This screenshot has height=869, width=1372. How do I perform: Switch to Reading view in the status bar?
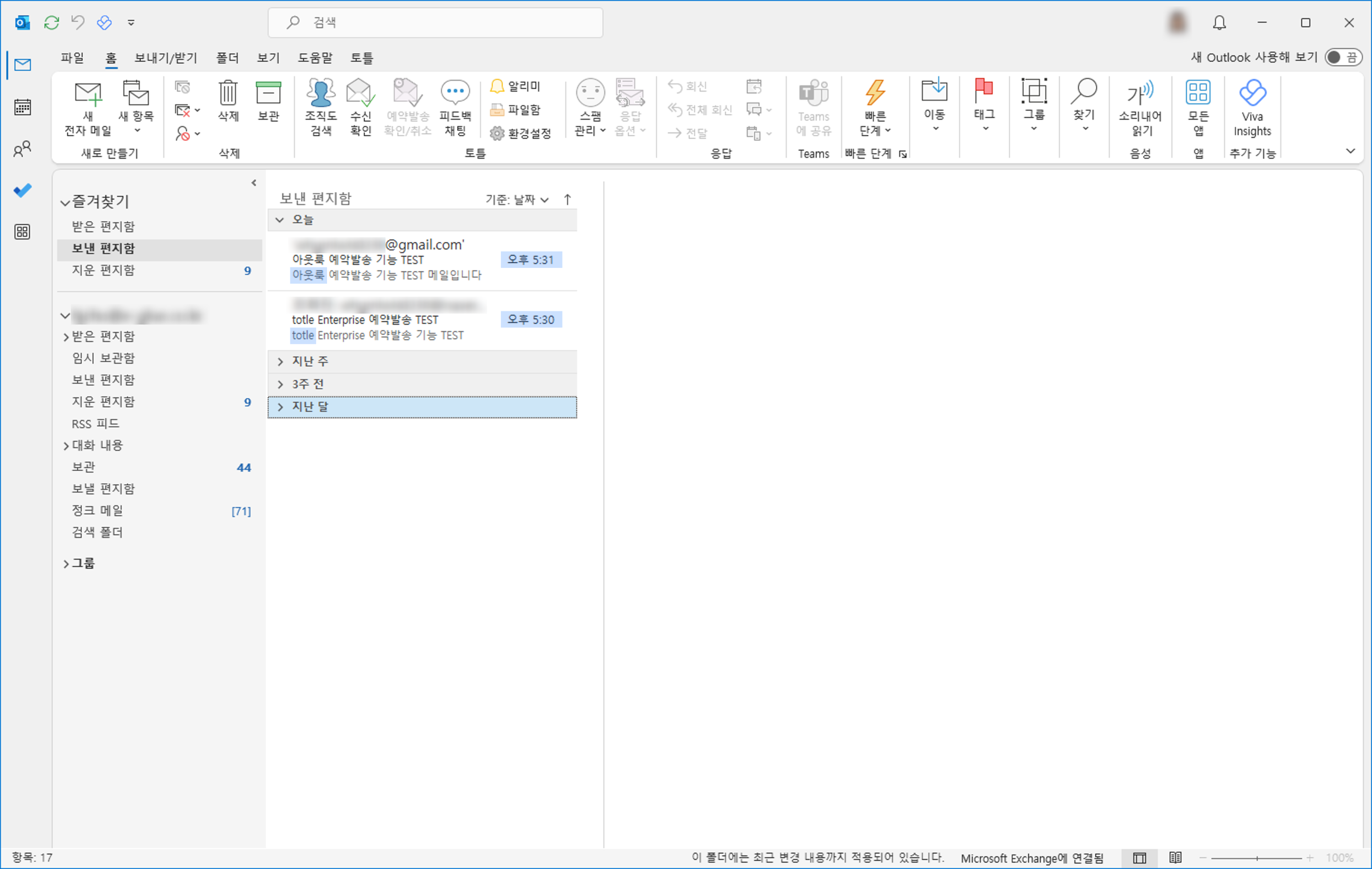pyautogui.click(x=1175, y=858)
